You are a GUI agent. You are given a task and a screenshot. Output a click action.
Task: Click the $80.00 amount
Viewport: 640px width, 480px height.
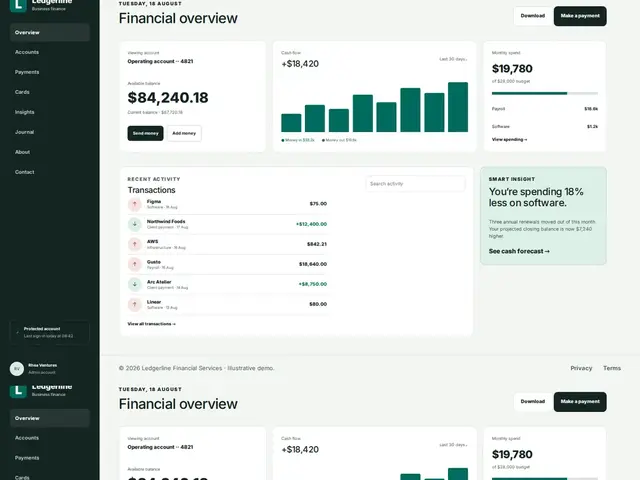318,304
